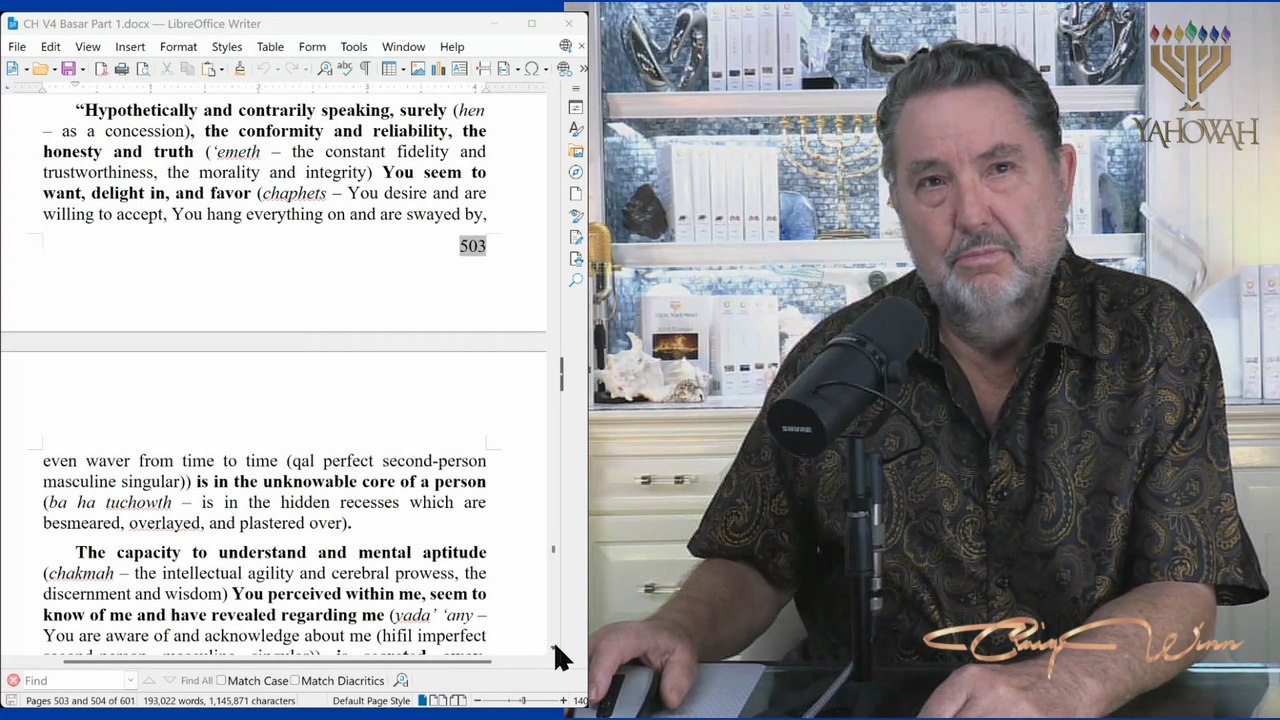Expand the Insert Table dropdown arrow
The height and width of the screenshot is (720, 1280).
tap(403, 70)
